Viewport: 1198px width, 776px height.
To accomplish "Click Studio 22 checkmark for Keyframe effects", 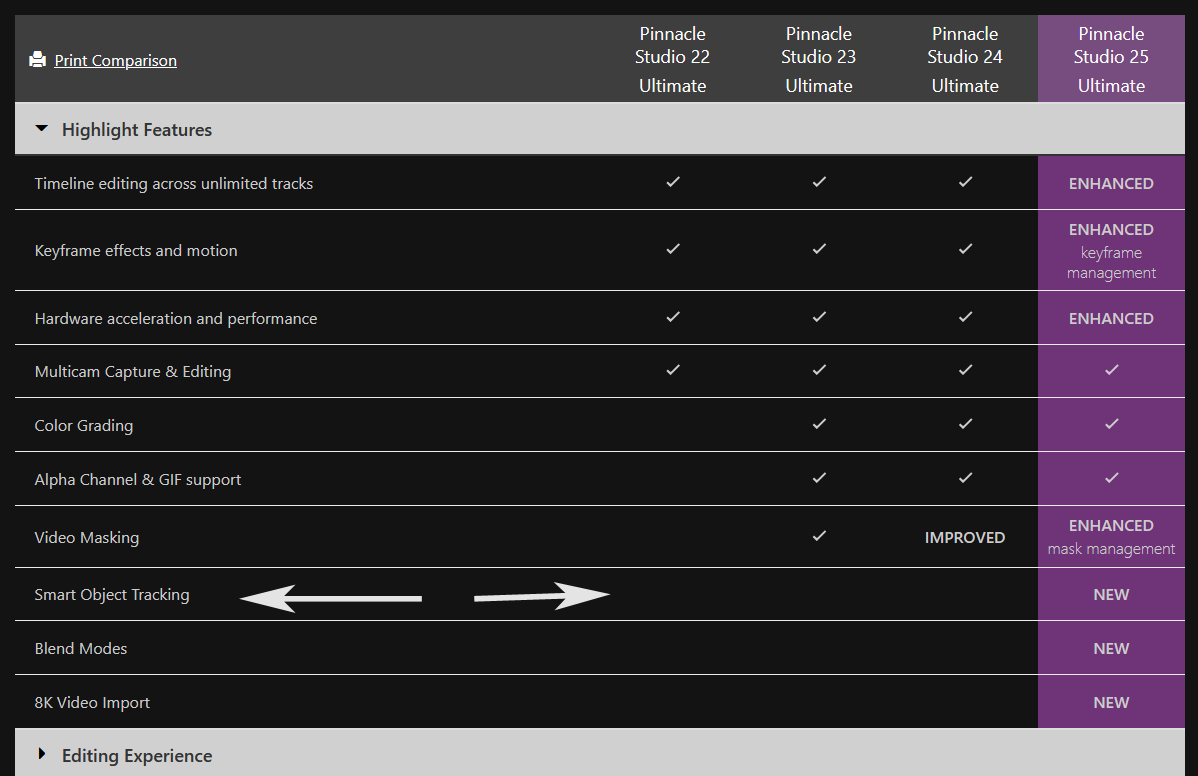I will coord(672,249).
